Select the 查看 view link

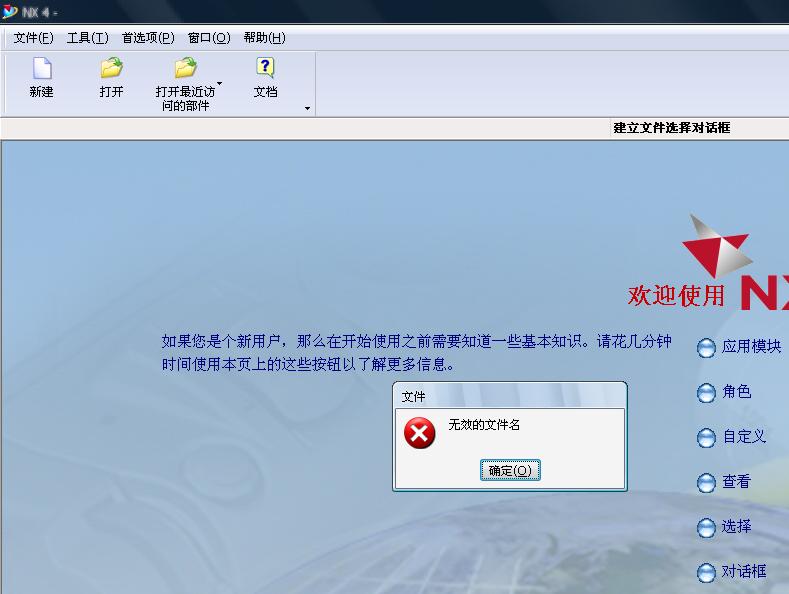pyautogui.click(x=737, y=482)
